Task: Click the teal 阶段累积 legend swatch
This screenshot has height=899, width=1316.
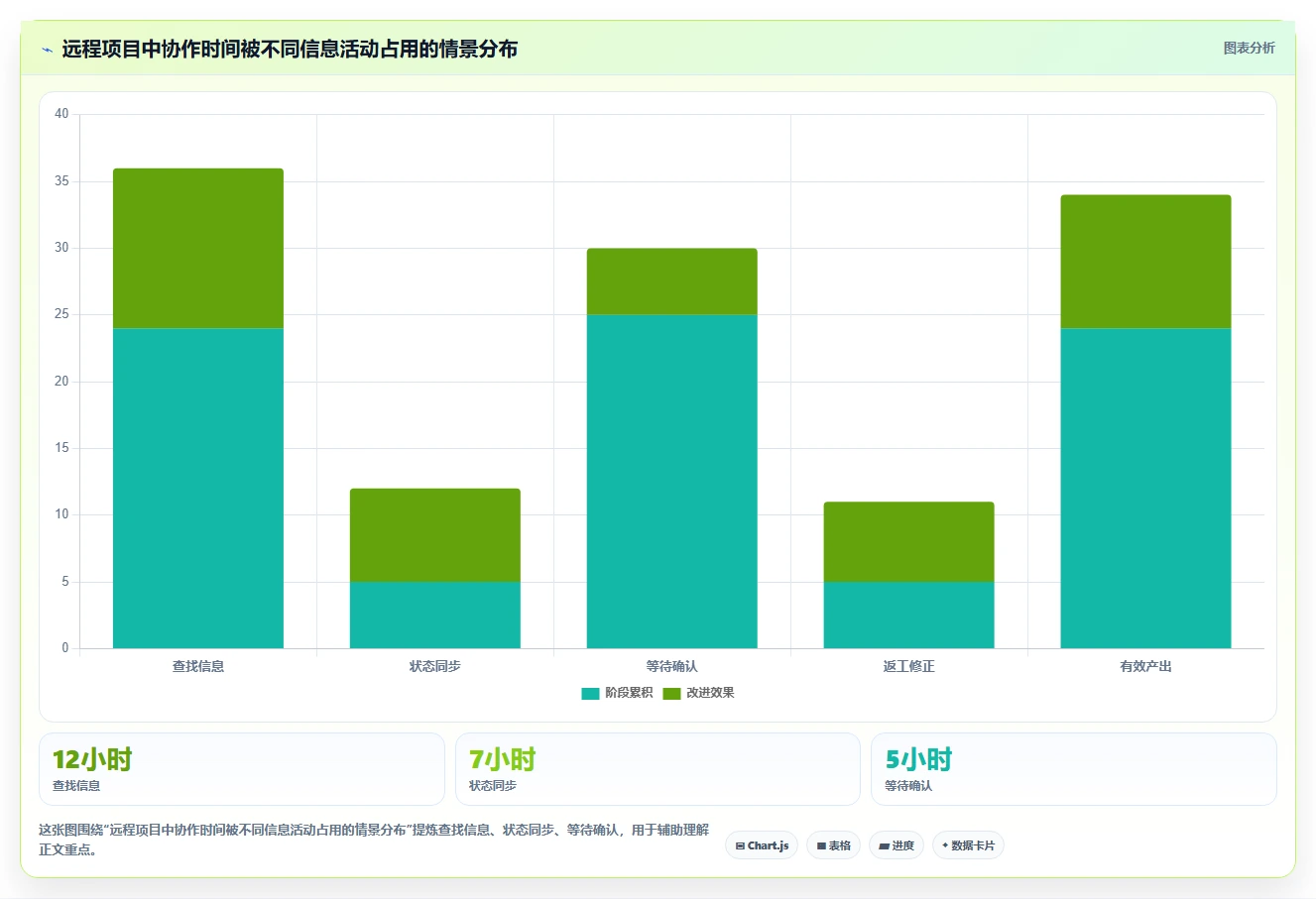Action: [590, 693]
